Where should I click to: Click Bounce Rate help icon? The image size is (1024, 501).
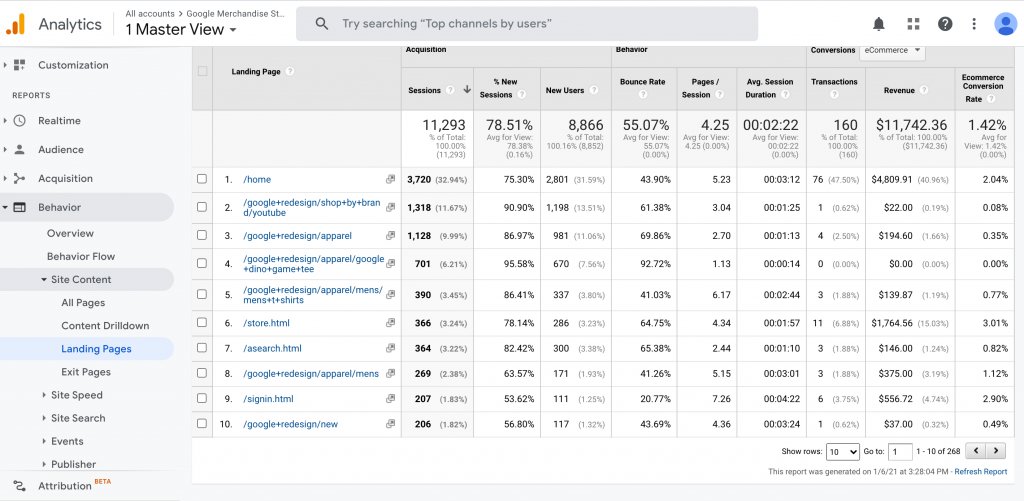pyautogui.click(x=643, y=95)
